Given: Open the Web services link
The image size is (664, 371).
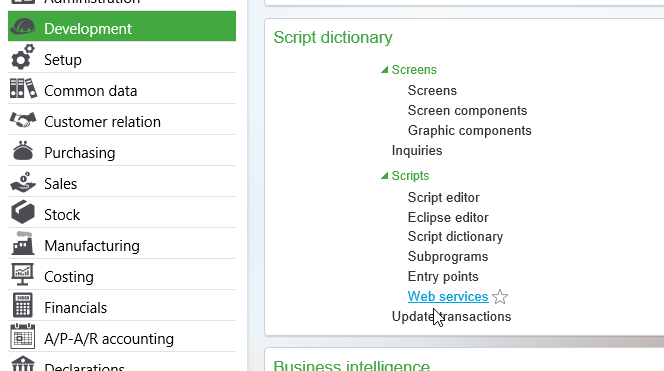Looking at the screenshot, I should (448, 296).
